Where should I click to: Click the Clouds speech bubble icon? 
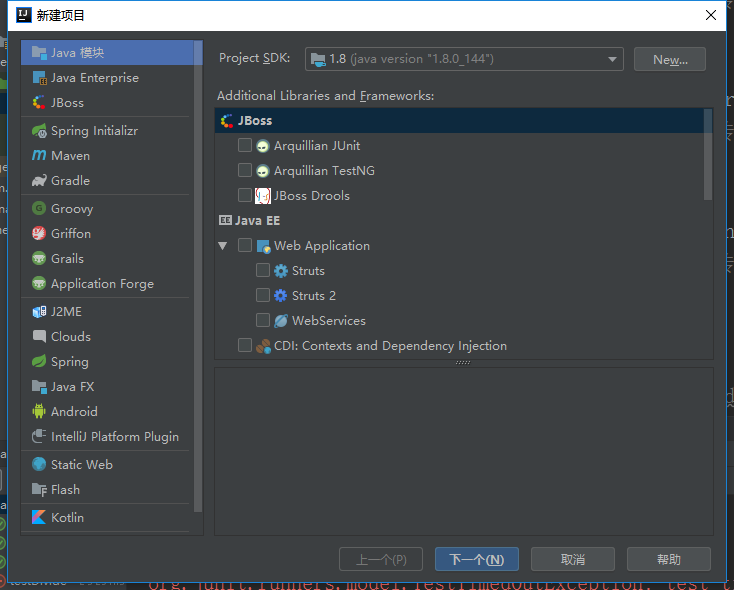39,336
